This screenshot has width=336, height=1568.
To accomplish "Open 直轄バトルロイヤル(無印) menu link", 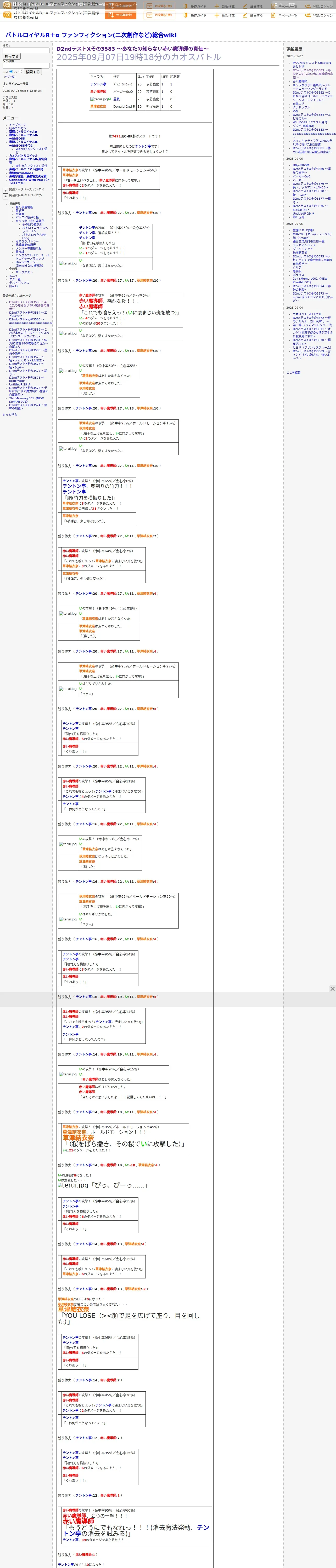I will click(26, 169).
